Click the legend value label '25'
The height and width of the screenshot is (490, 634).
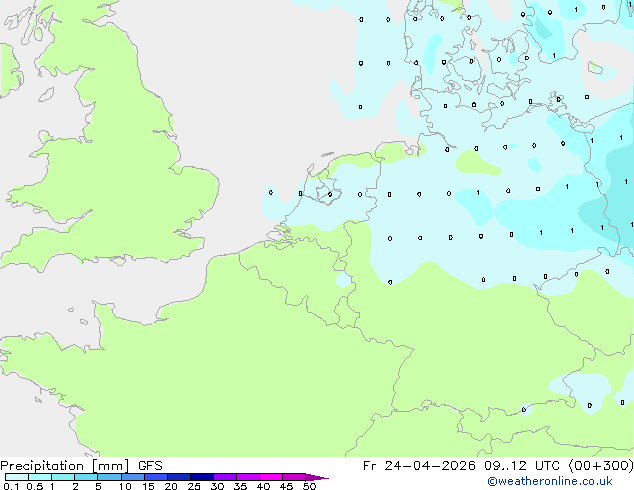tap(194, 486)
